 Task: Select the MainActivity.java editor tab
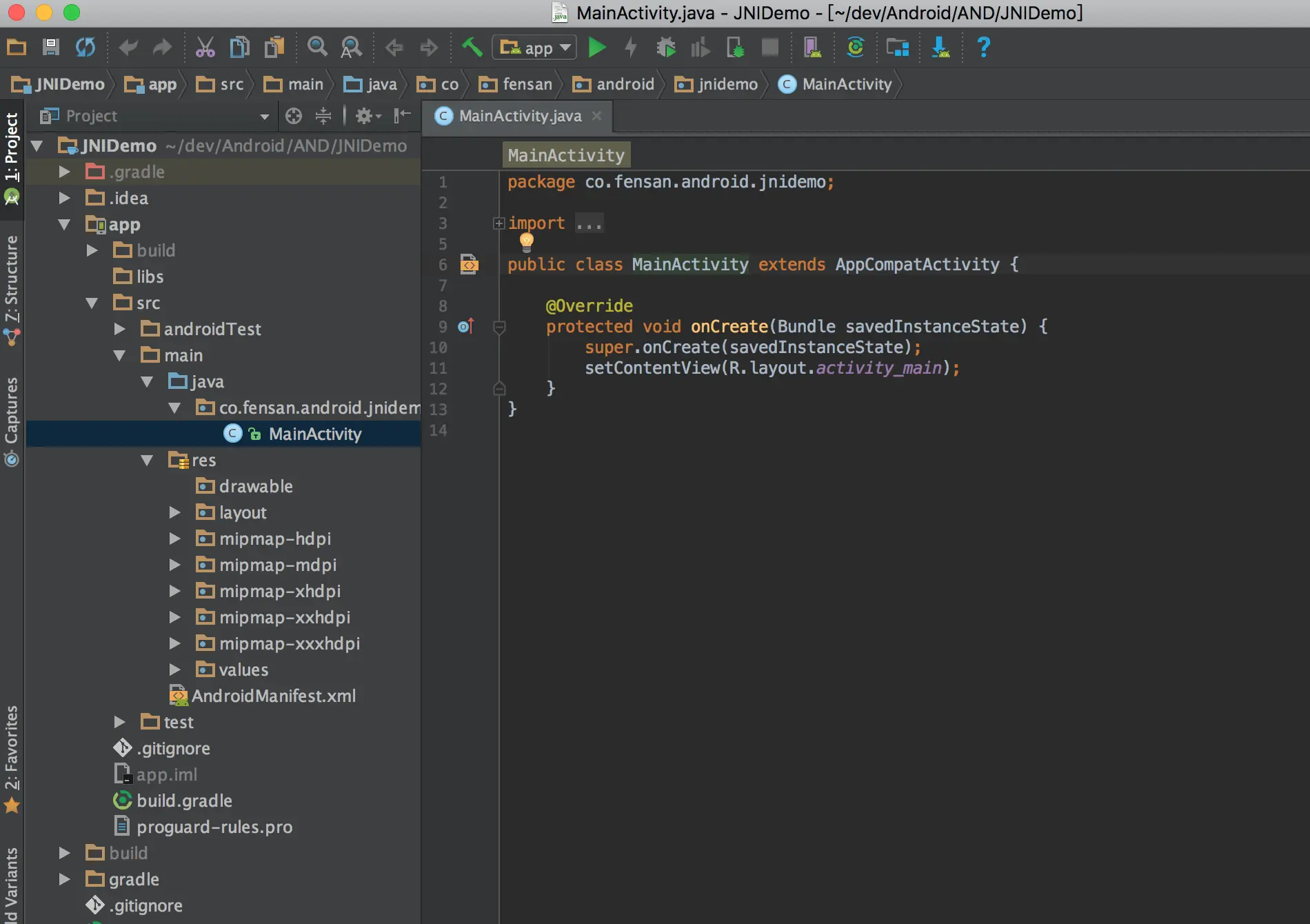point(519,116)
